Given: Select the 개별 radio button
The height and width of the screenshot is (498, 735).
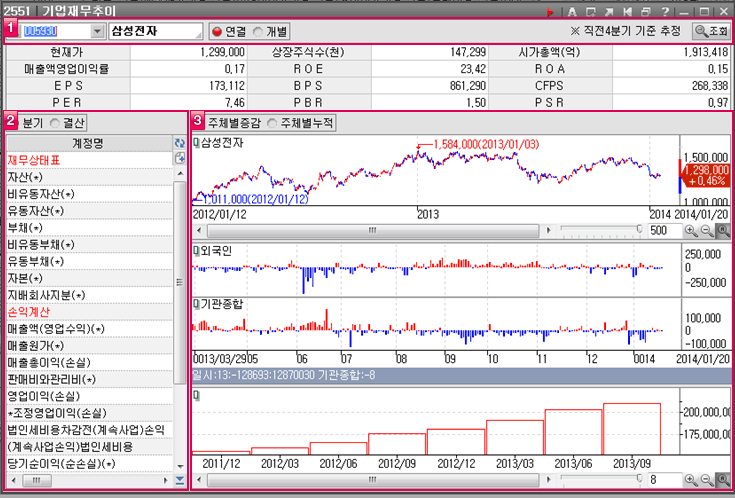Looking at the screenshot, I should tap(258, 31).
